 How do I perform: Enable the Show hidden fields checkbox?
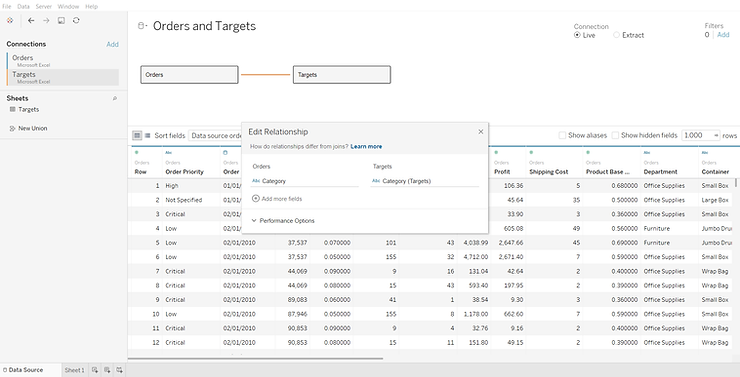pos(615,135)
